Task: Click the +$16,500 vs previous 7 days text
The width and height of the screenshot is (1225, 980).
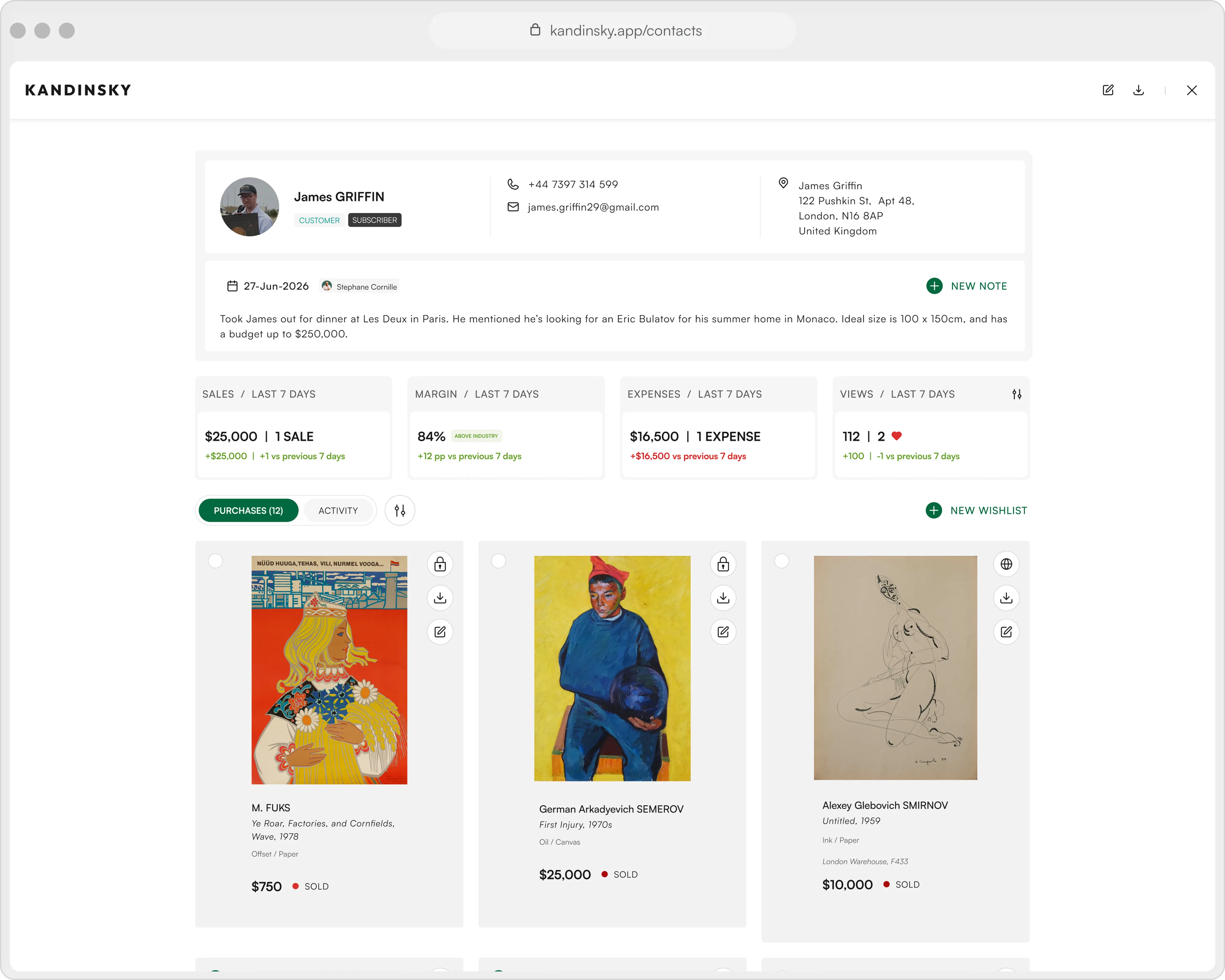Action: pyautogui.click(x=688, y=456)
